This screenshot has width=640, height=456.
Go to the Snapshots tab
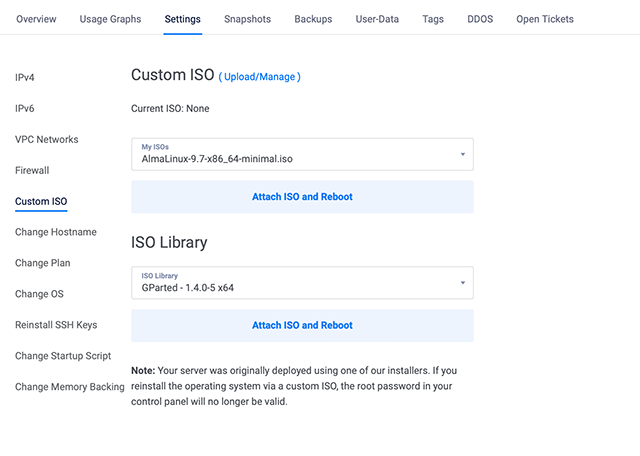pyautogui.click(x=247, y=19)
